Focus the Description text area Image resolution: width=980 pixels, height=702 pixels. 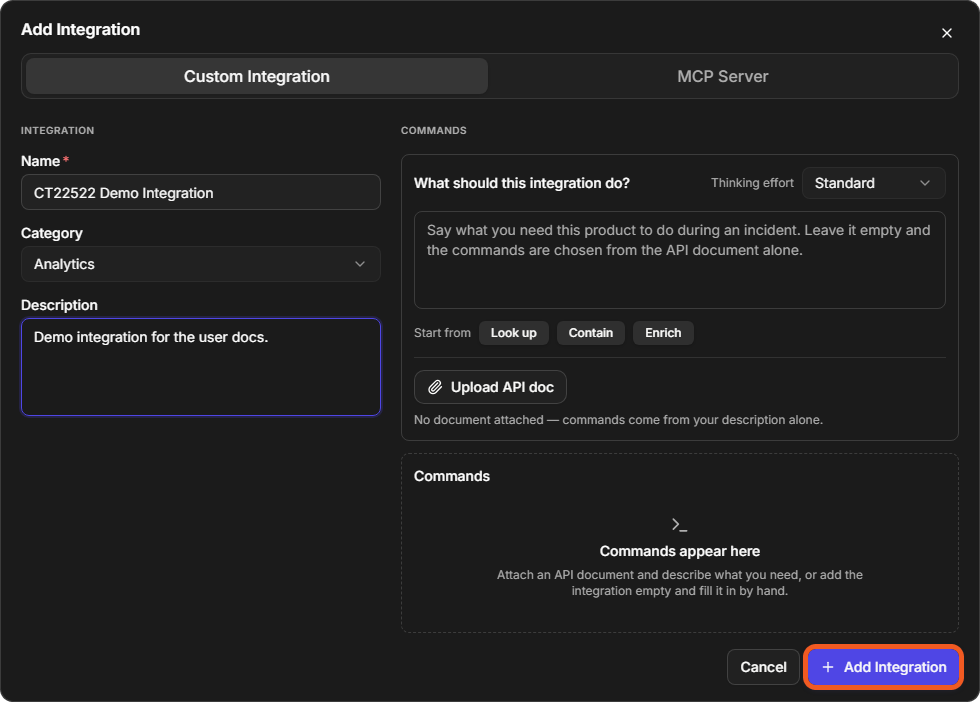[x=201, y=367]
